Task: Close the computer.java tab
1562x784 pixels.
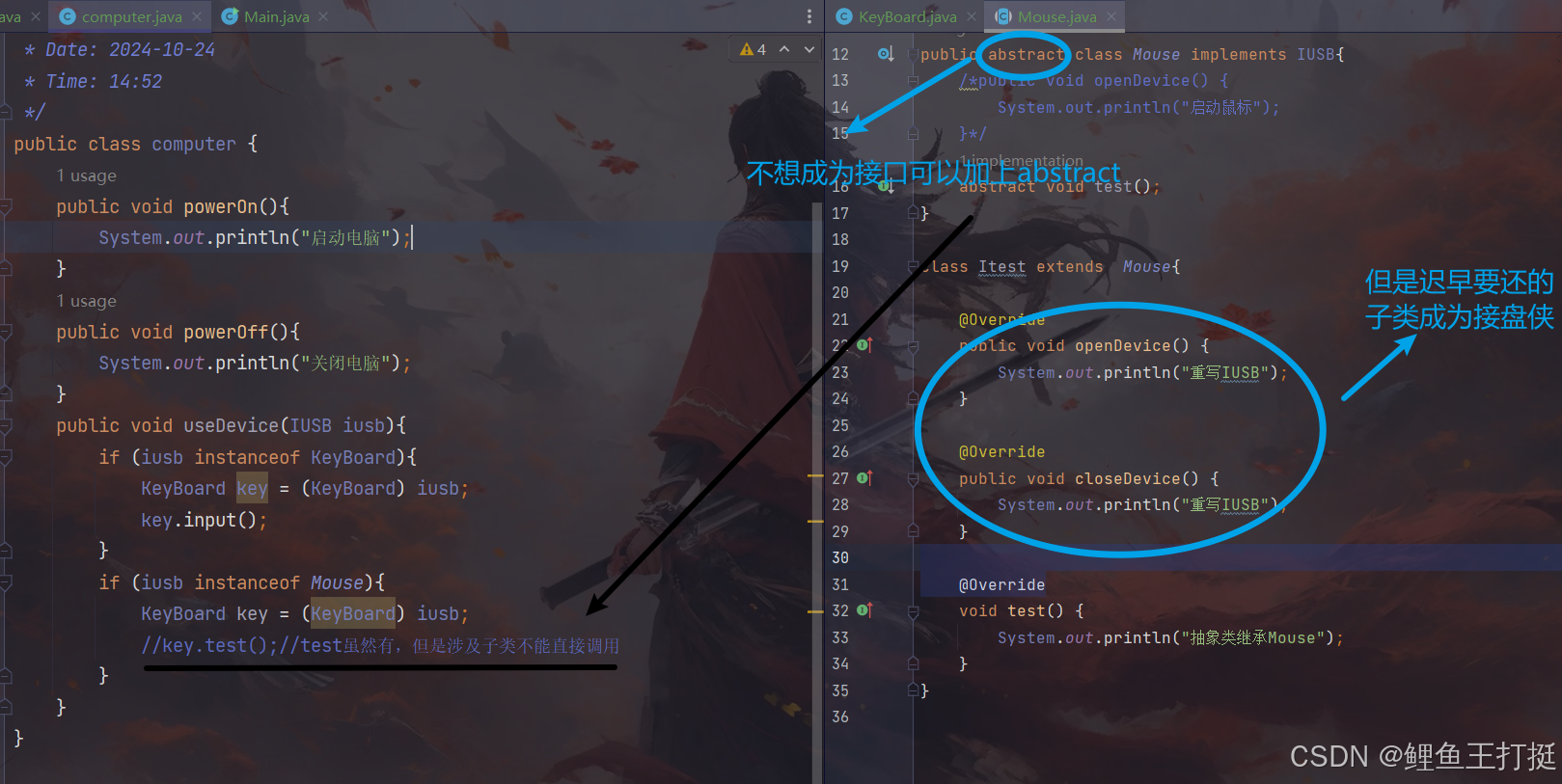Action: pyautogui.click(x=197, y=16)
